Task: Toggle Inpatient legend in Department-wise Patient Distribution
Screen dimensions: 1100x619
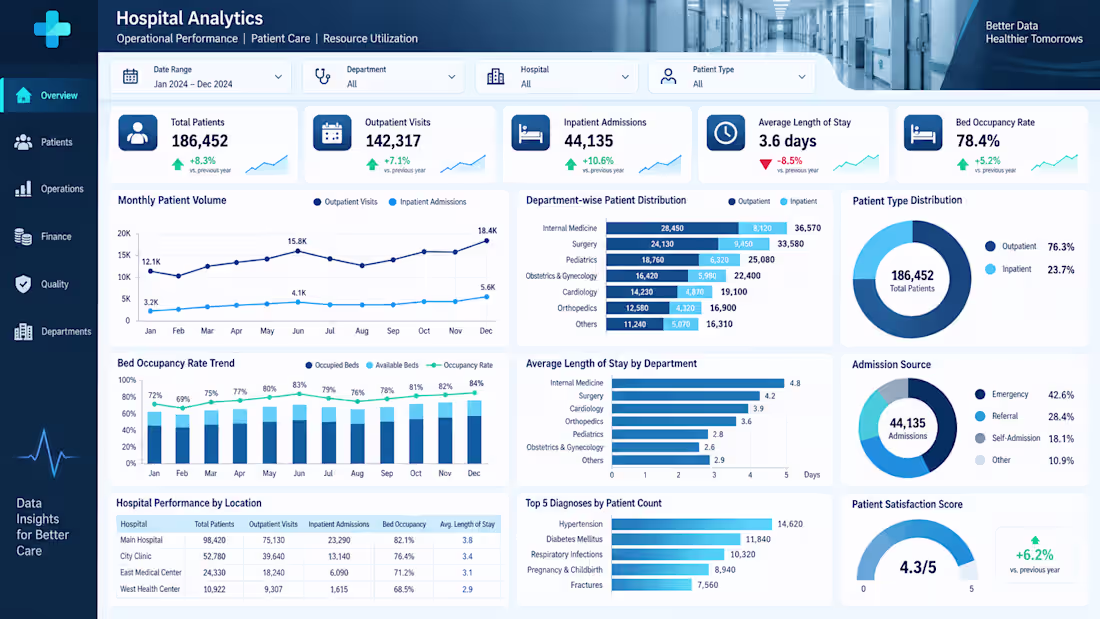Action: pos(798,201)
